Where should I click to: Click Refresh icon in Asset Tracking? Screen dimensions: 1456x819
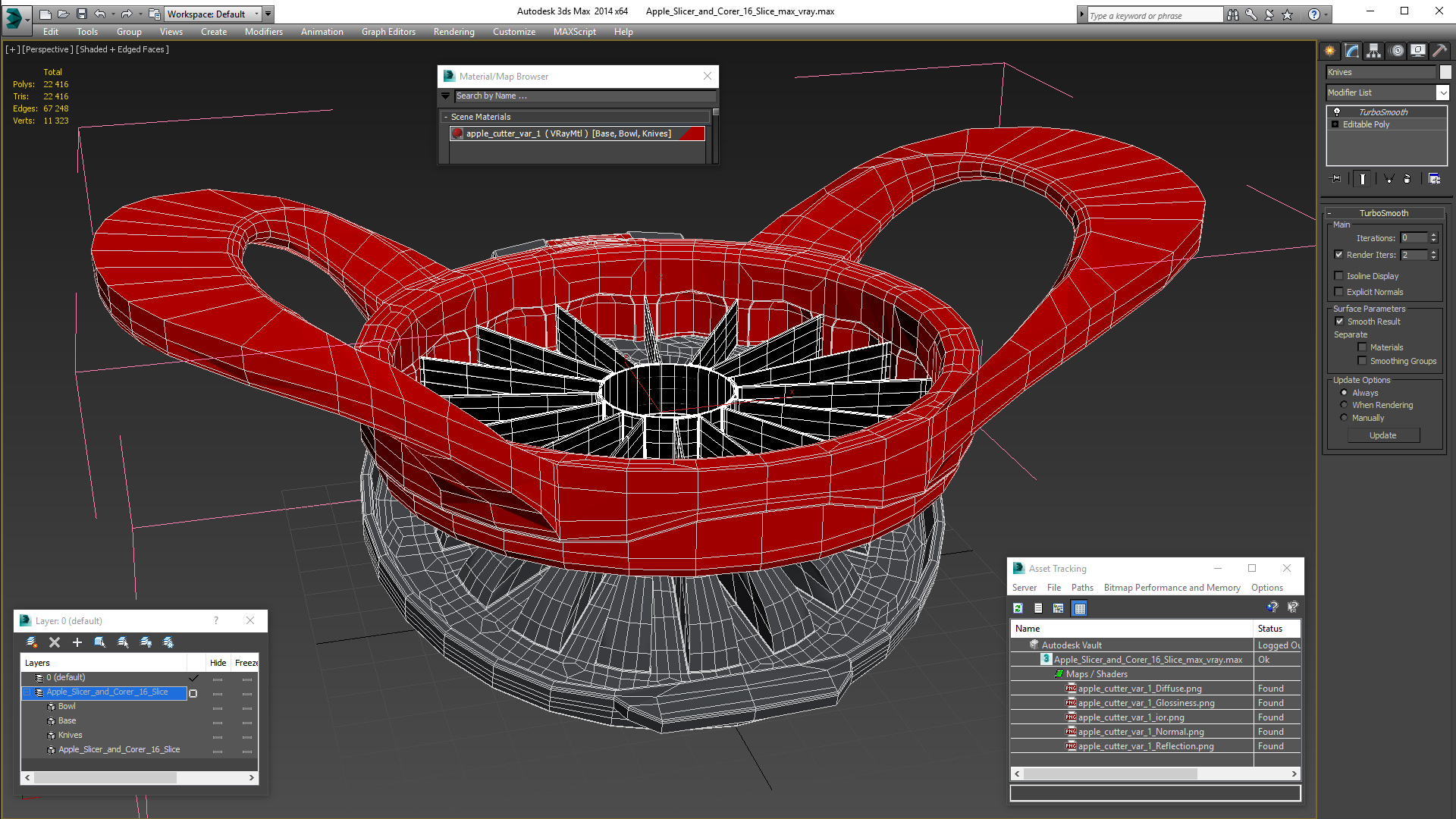pyautogui.click(x=1018, y=608)
